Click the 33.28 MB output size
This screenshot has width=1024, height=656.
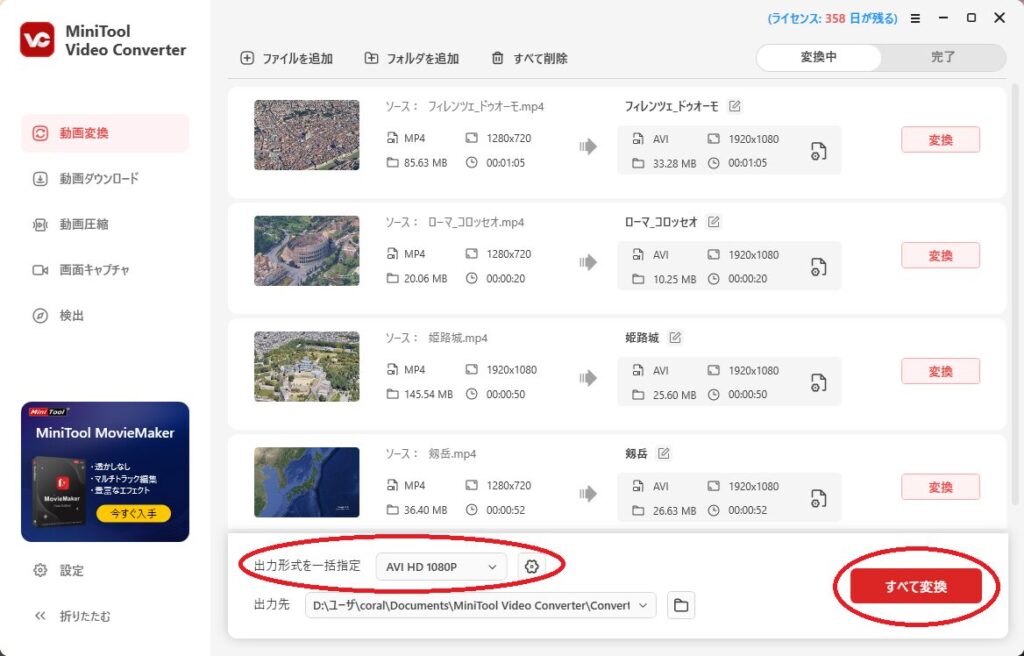(x=675, y=163)
